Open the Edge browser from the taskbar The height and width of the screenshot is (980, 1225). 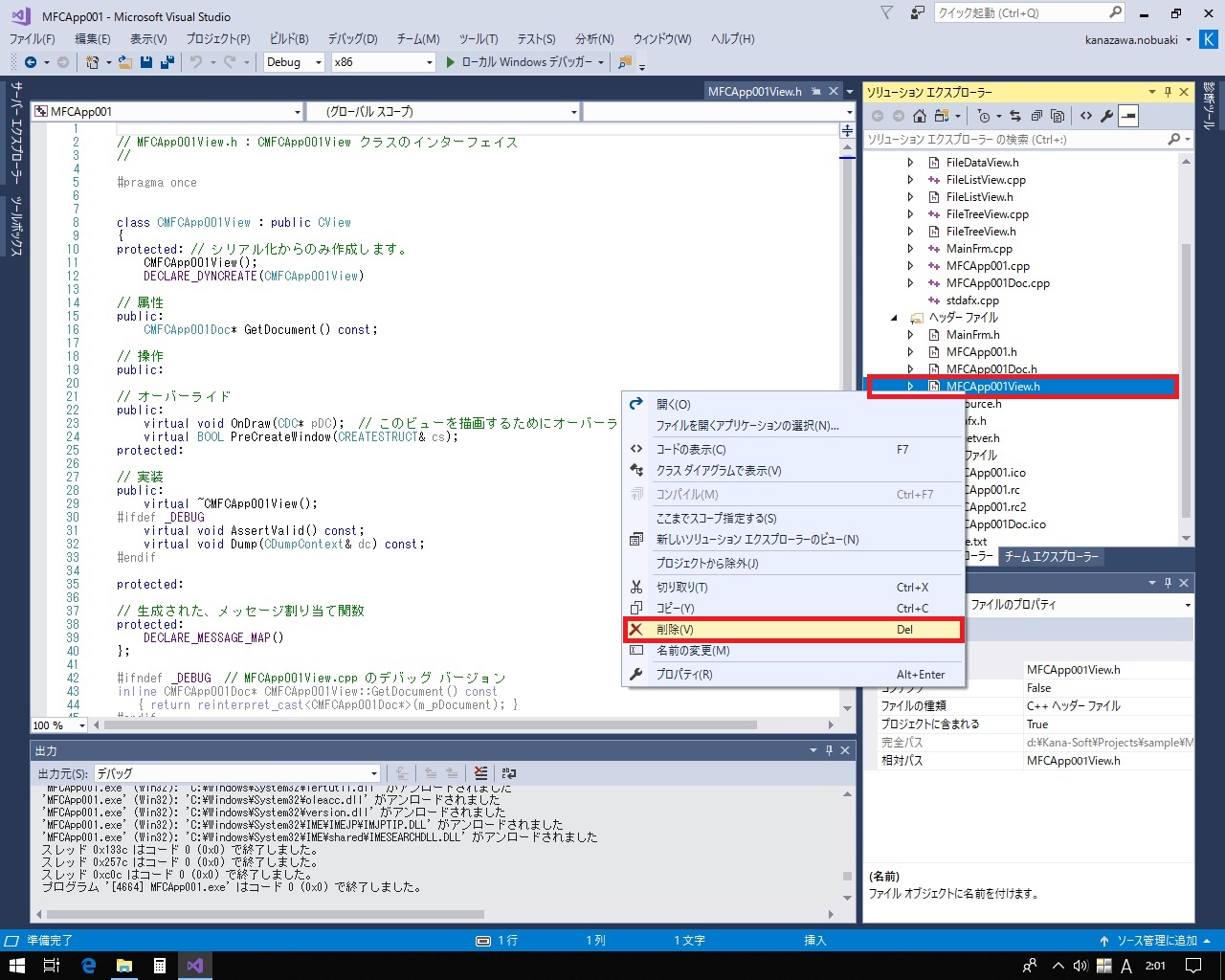click(89, 966)
